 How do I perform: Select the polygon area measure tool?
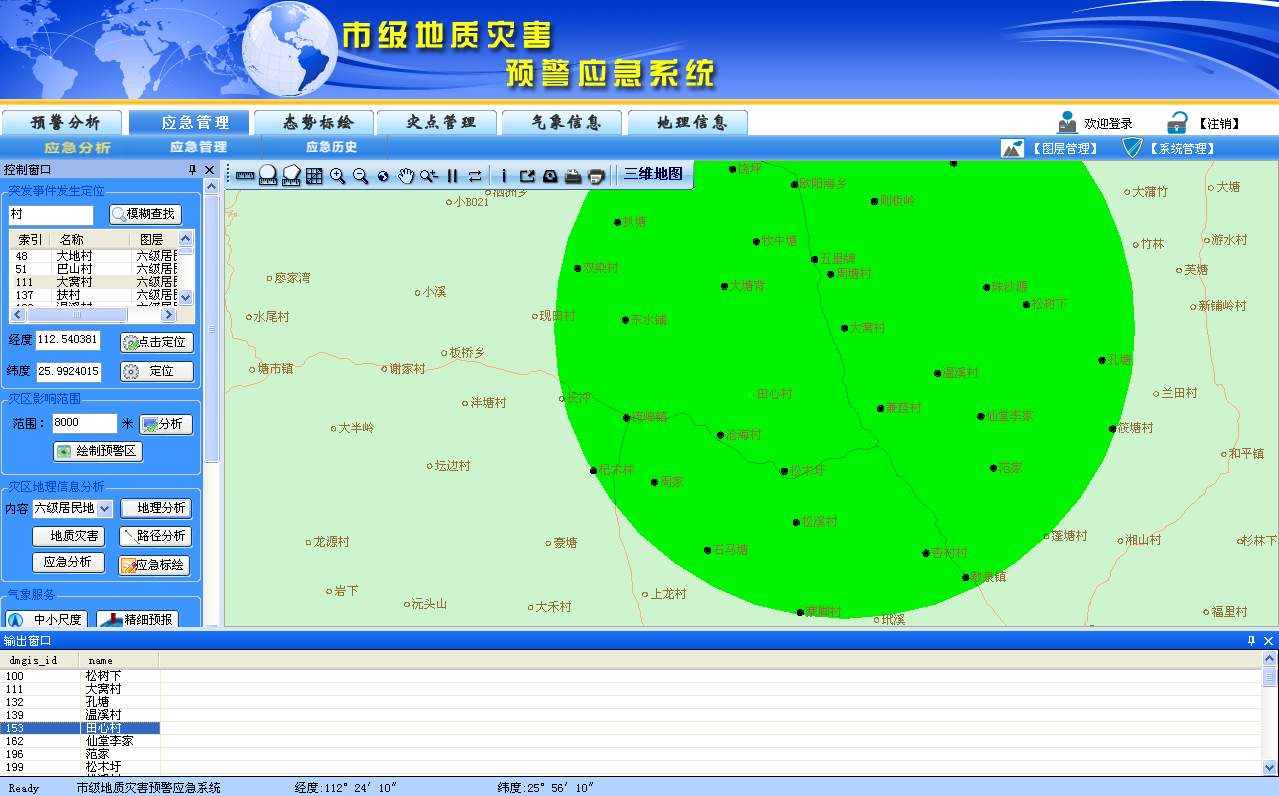tap(290, 176)
